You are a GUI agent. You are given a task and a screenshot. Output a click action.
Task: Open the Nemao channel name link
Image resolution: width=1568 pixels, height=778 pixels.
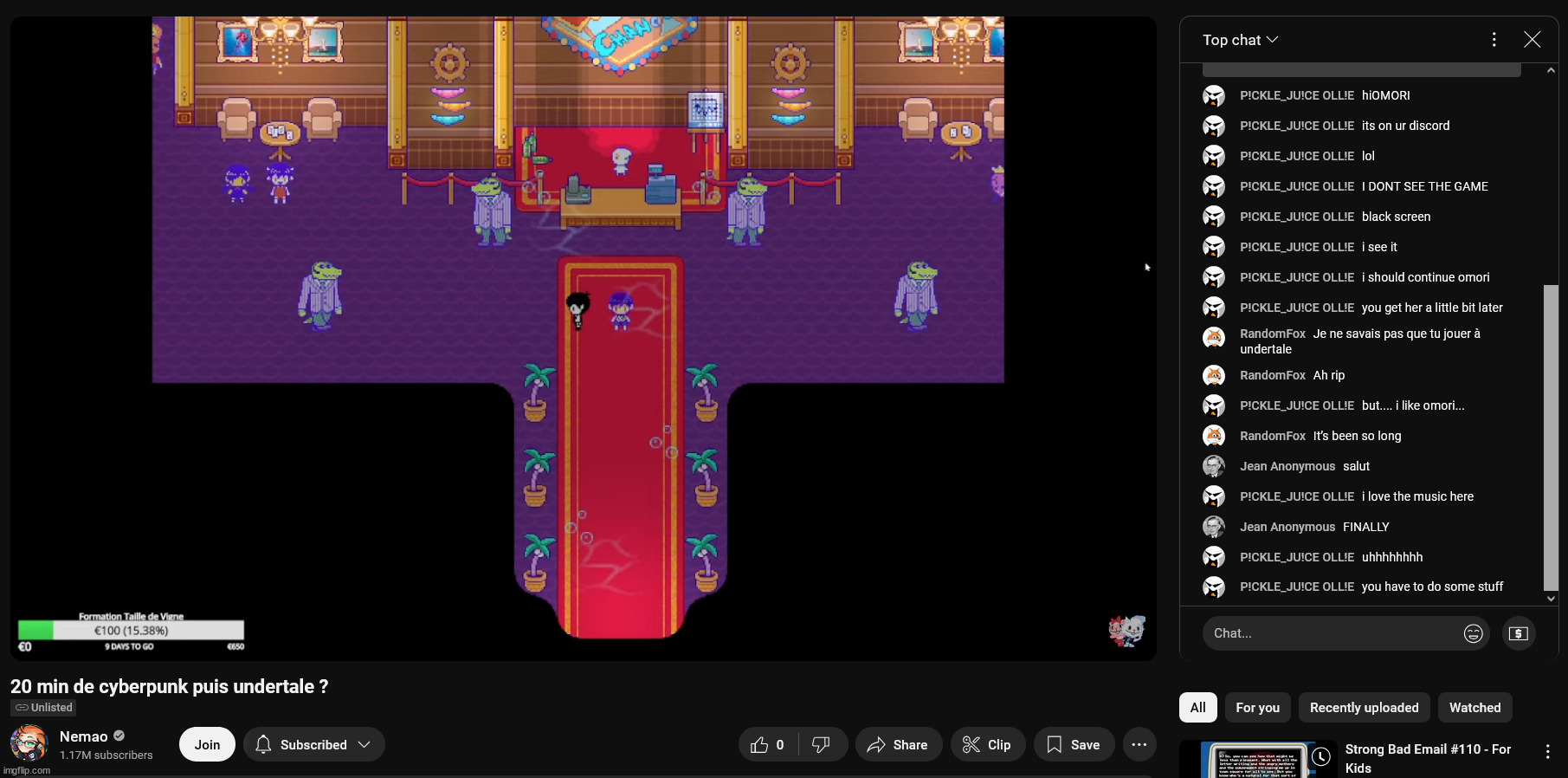coord(83,736)
